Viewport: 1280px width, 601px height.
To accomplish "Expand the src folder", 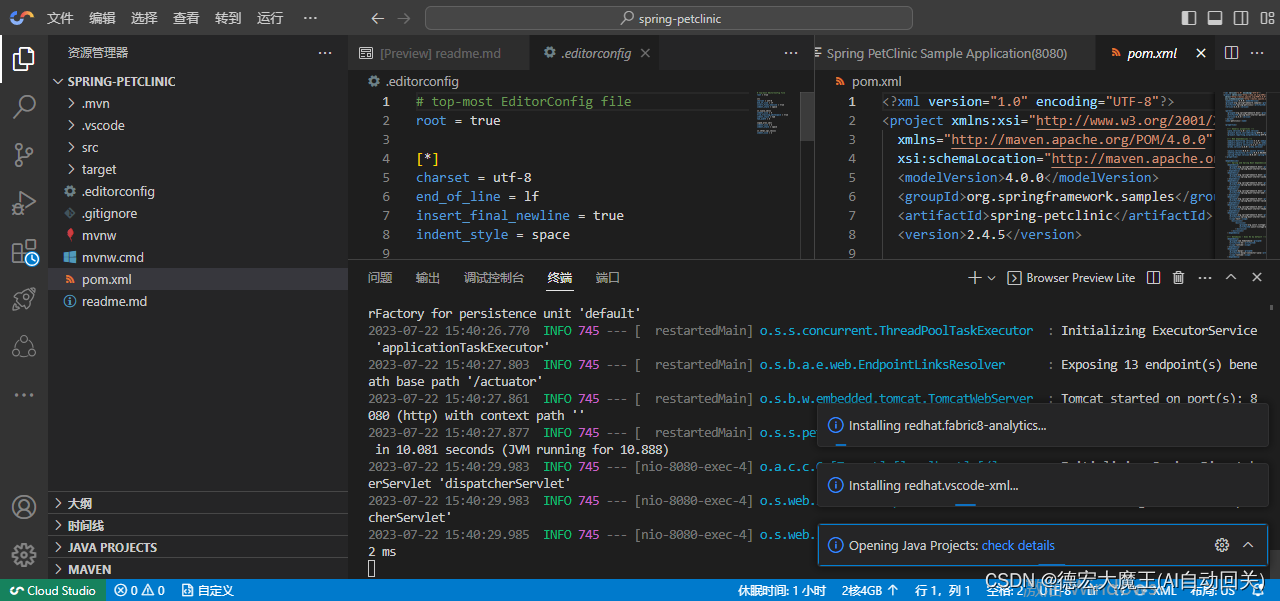I will point(198,147).
